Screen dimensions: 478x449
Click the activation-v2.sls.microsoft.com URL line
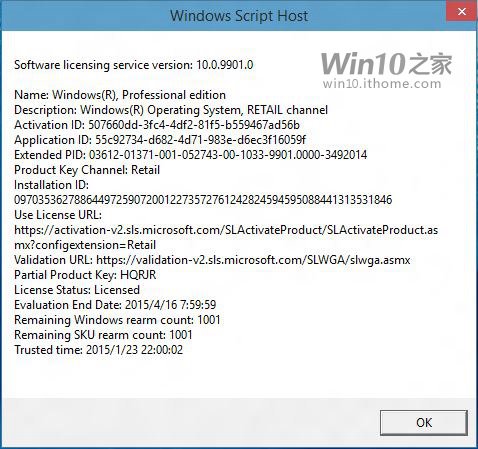tap(226, 230)
